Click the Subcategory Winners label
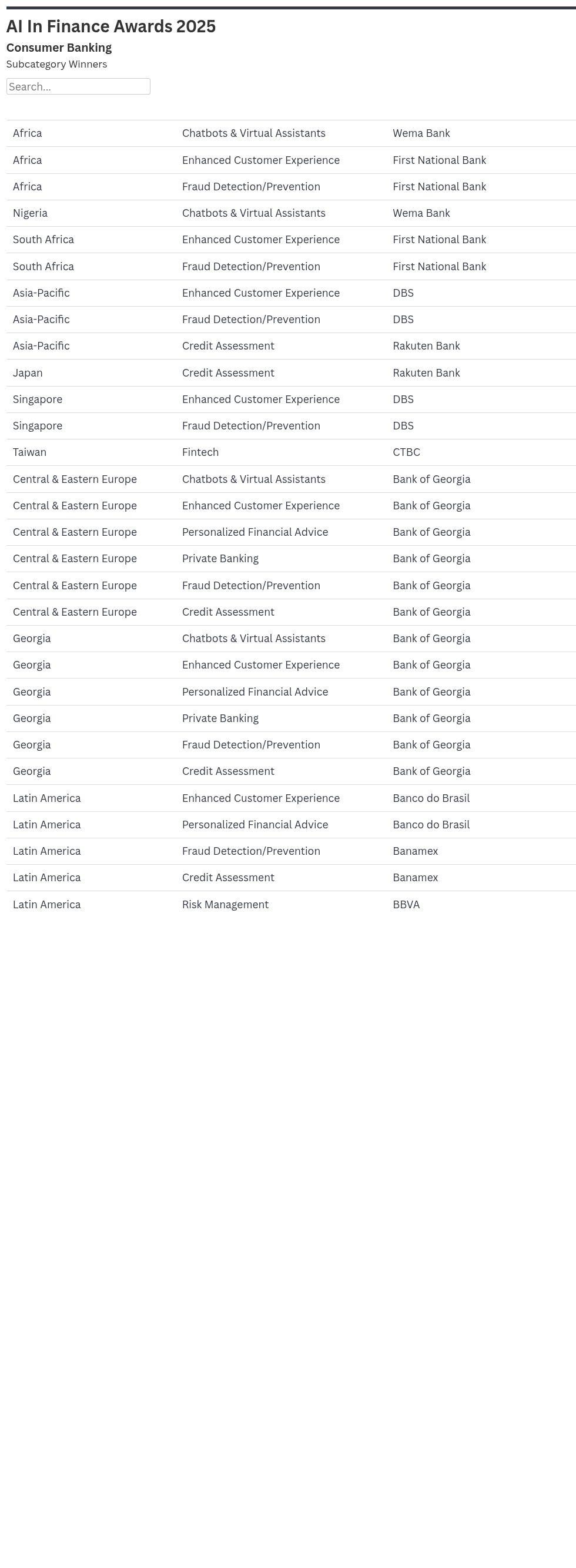 (56, 64)
